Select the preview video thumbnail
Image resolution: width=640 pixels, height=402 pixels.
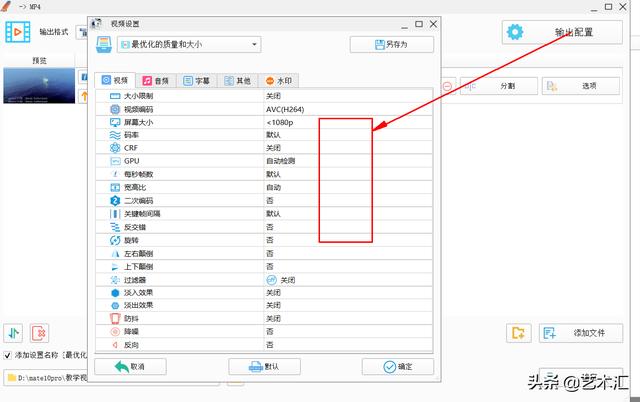39,86
